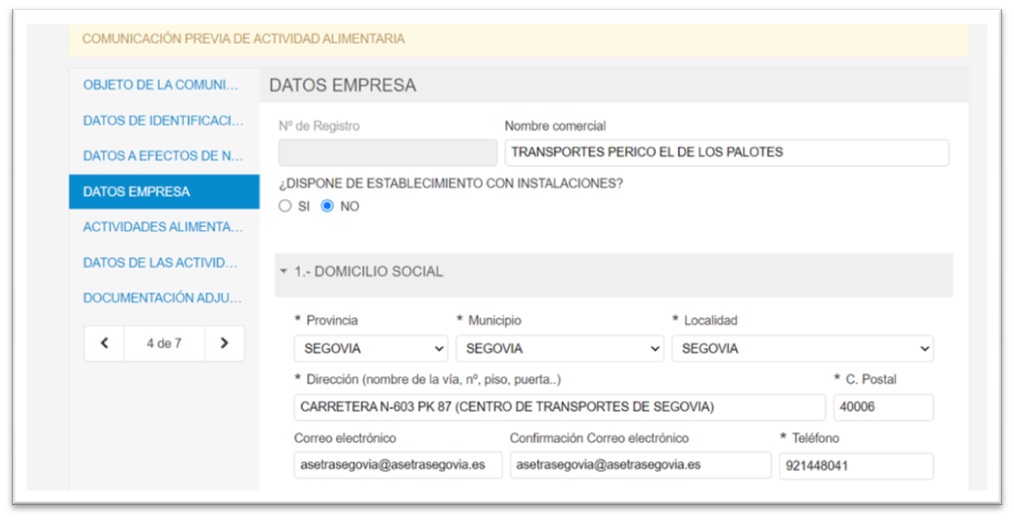The width and height of the screenshot is (1014, 520).
Task: Click the Nombre comercial text field
Action: tap(726, 152)
